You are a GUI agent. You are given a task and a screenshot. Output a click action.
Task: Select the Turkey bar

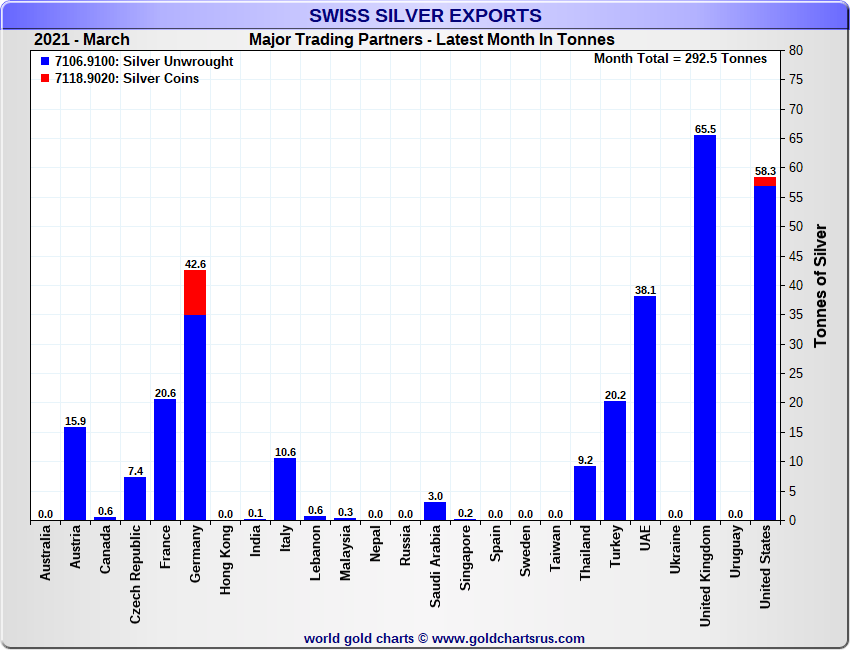615,460
